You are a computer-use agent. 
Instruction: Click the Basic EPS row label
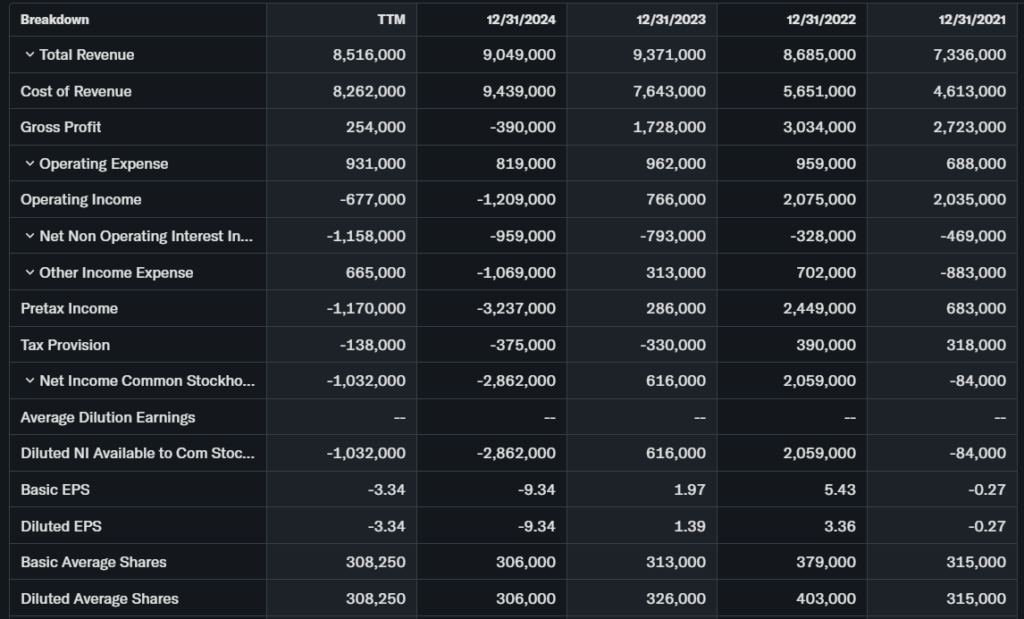(x=55, y=490)
